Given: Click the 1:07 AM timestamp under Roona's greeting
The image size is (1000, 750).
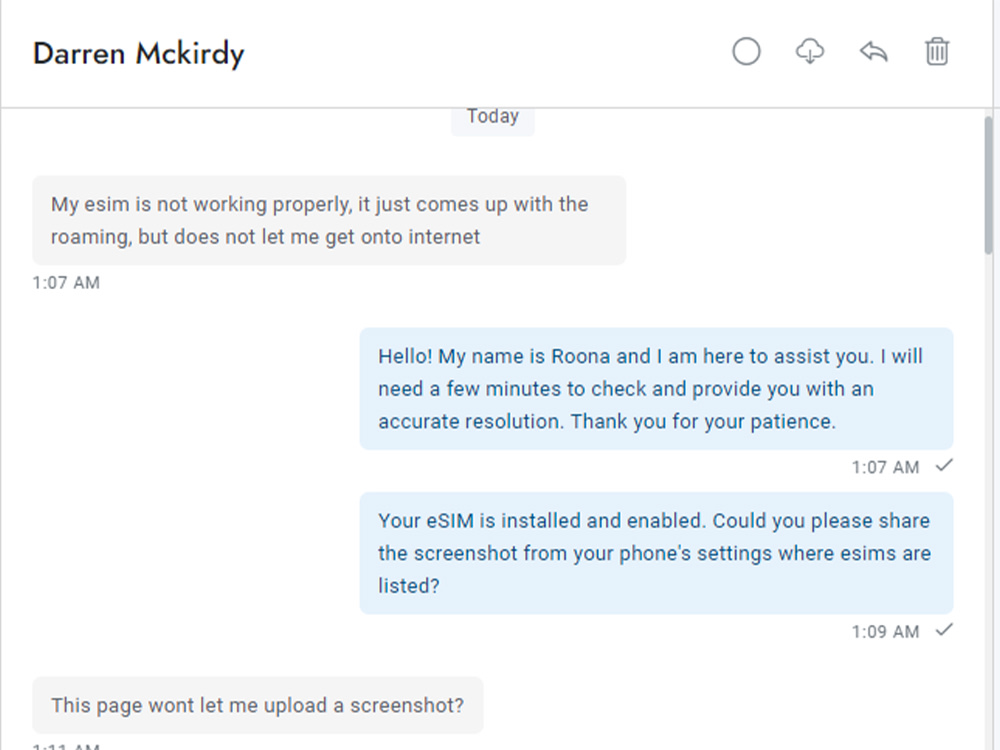Looking at the screenshot, I should (885, 467).
